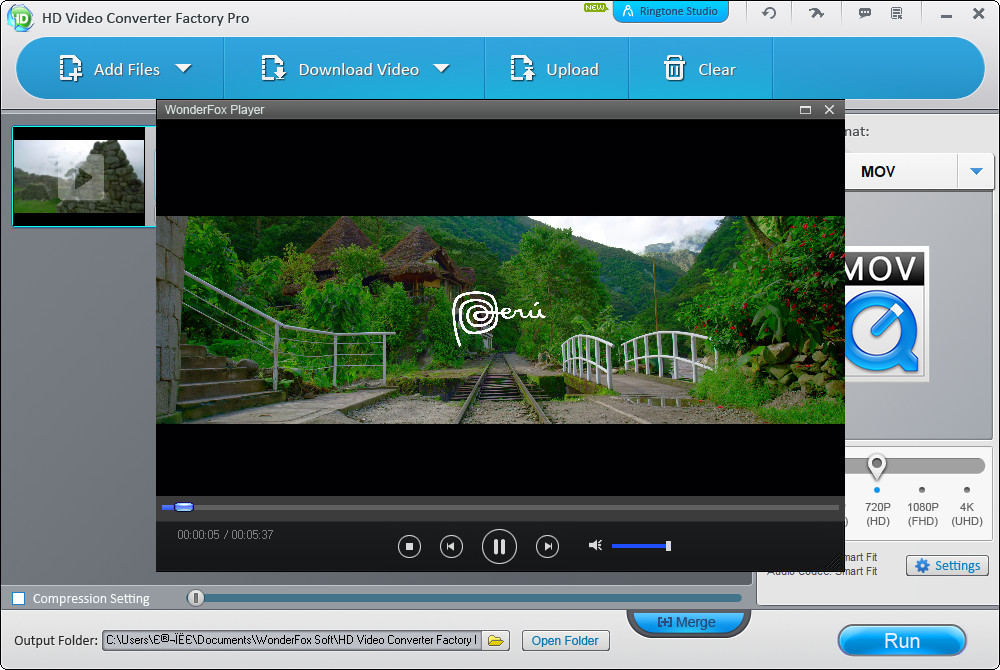Select the 1080P (FHD) resolution
Viewport: 1000px width, 670px height.
pos(922,508)
